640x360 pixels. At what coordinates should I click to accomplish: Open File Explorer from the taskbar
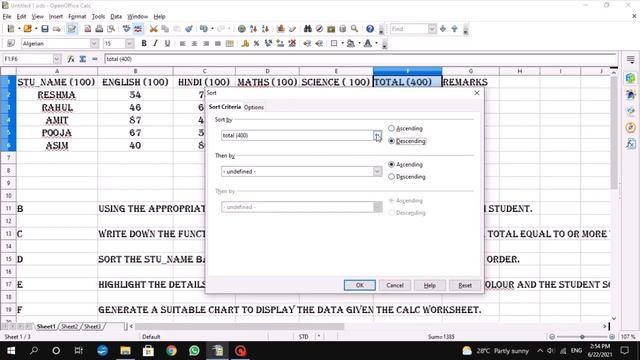(125, 351)
